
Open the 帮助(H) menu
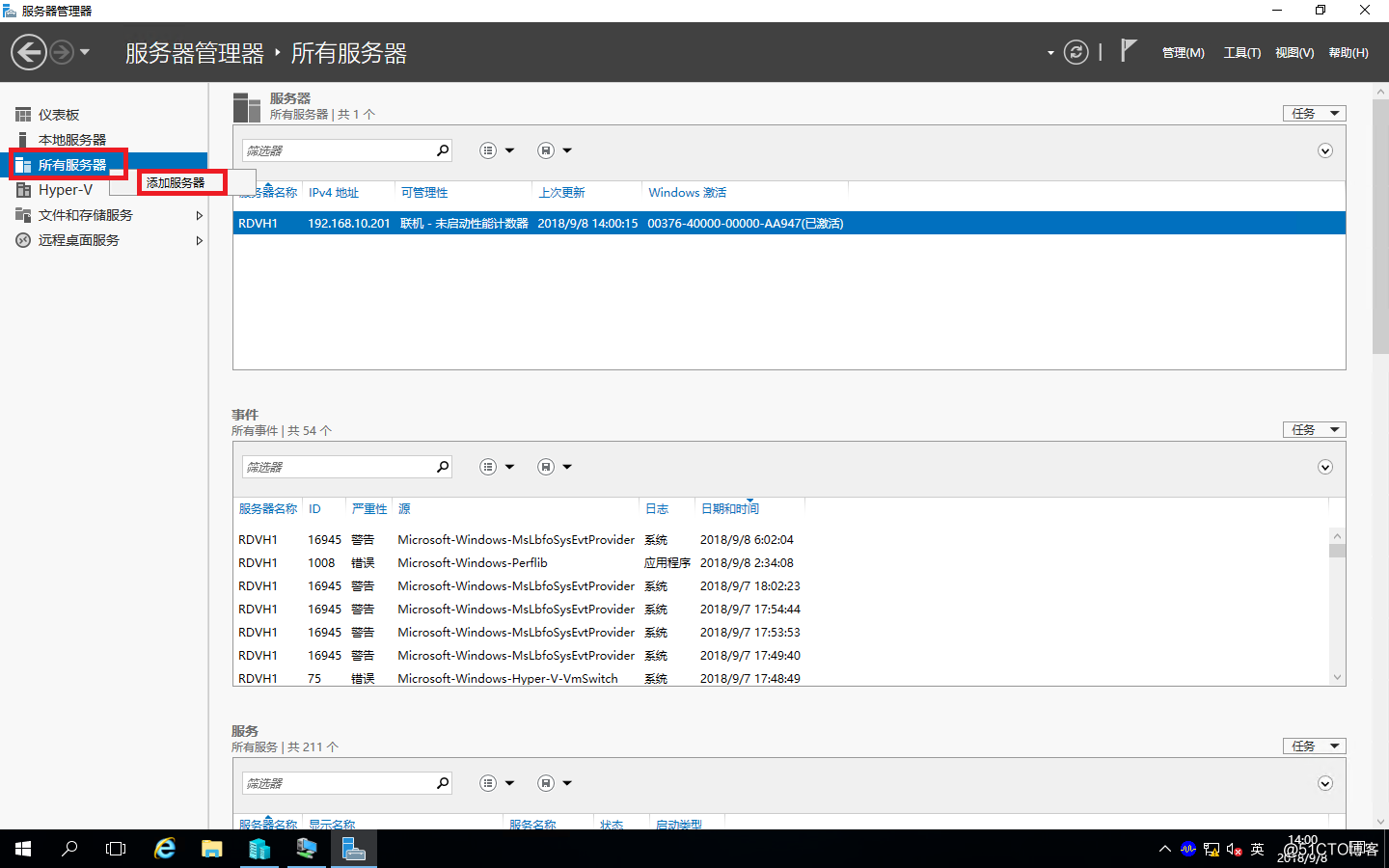point(1348,53)
